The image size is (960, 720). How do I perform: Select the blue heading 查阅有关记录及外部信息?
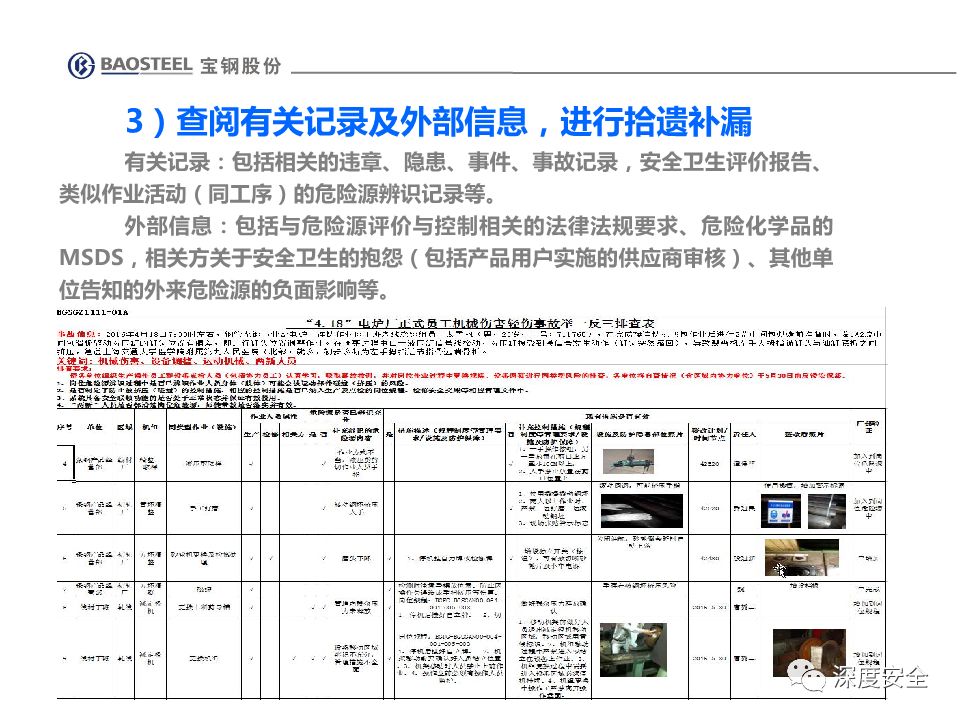coord(351,122)
